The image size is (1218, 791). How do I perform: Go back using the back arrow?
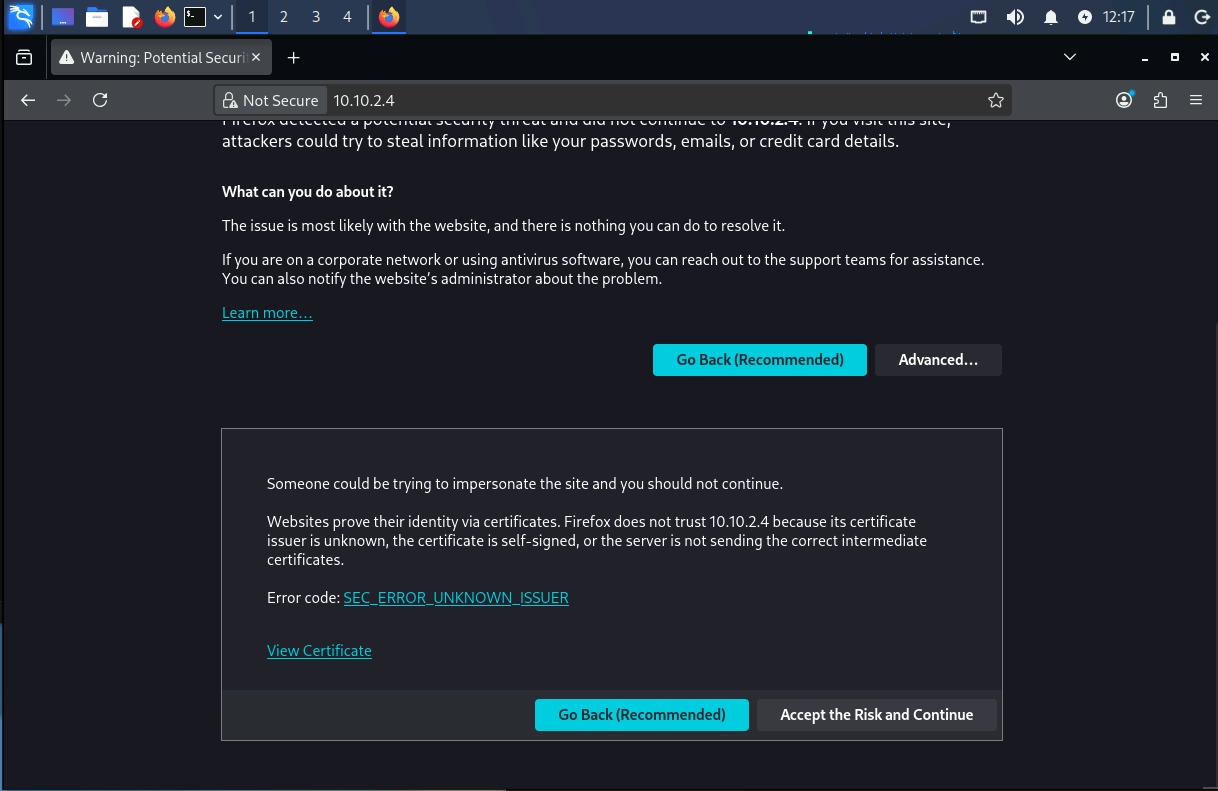[28, 100]
